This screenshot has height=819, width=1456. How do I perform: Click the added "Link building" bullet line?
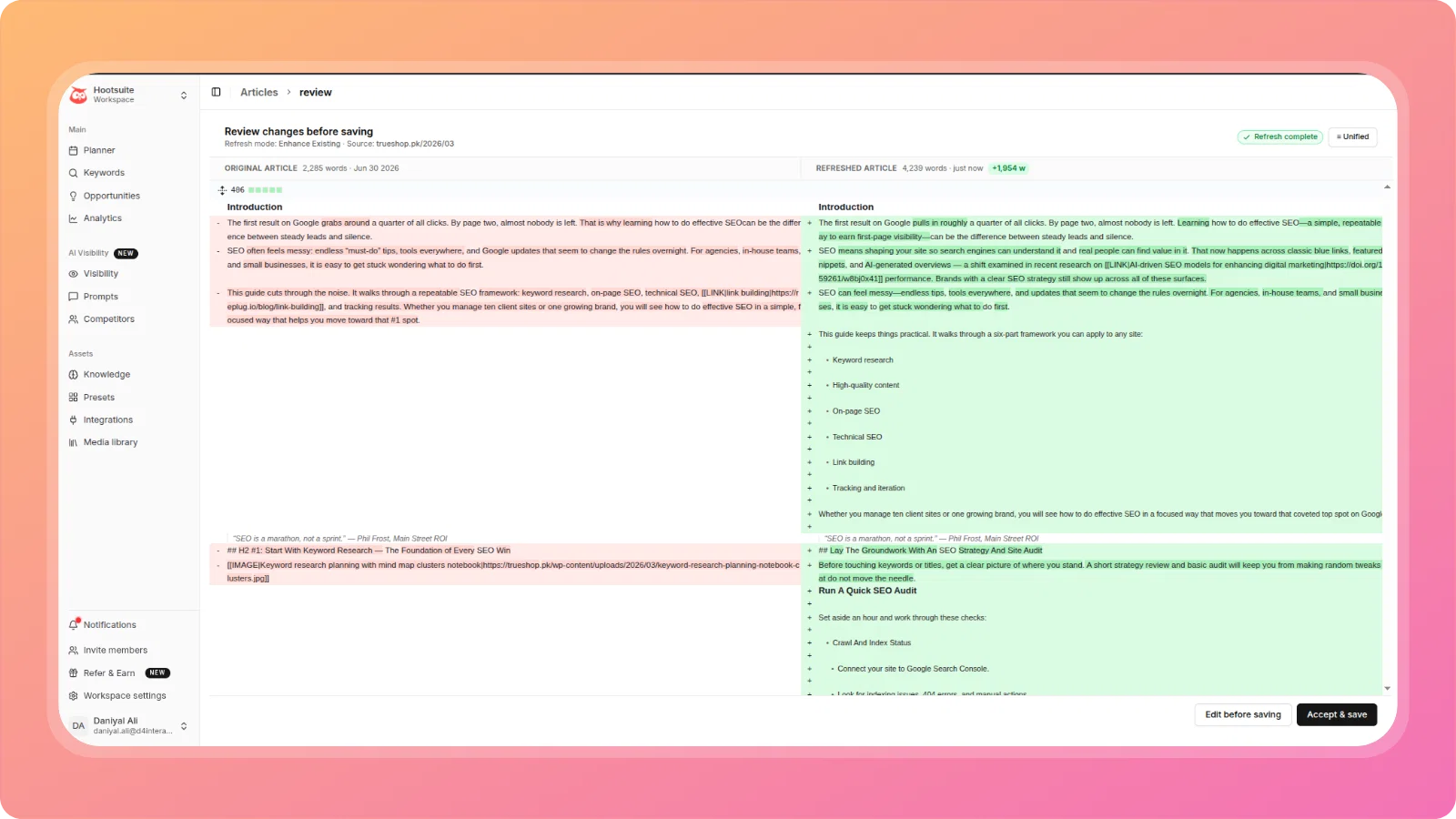[854, 462]
